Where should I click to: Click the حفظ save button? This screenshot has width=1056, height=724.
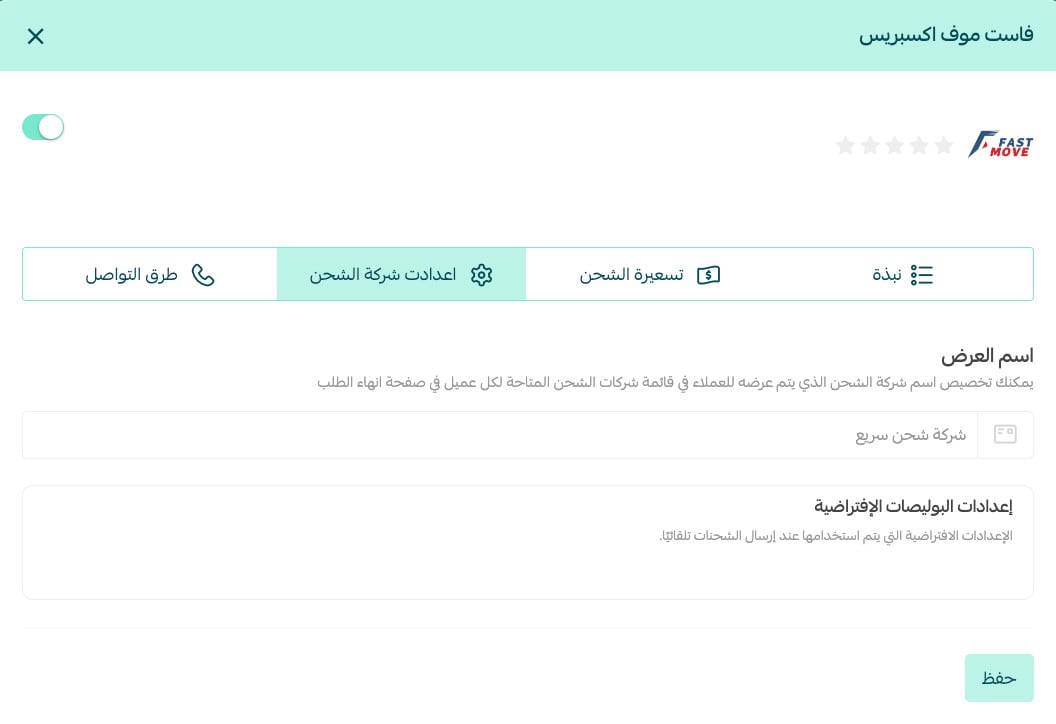pyautogui.click(x=999, y=678)
